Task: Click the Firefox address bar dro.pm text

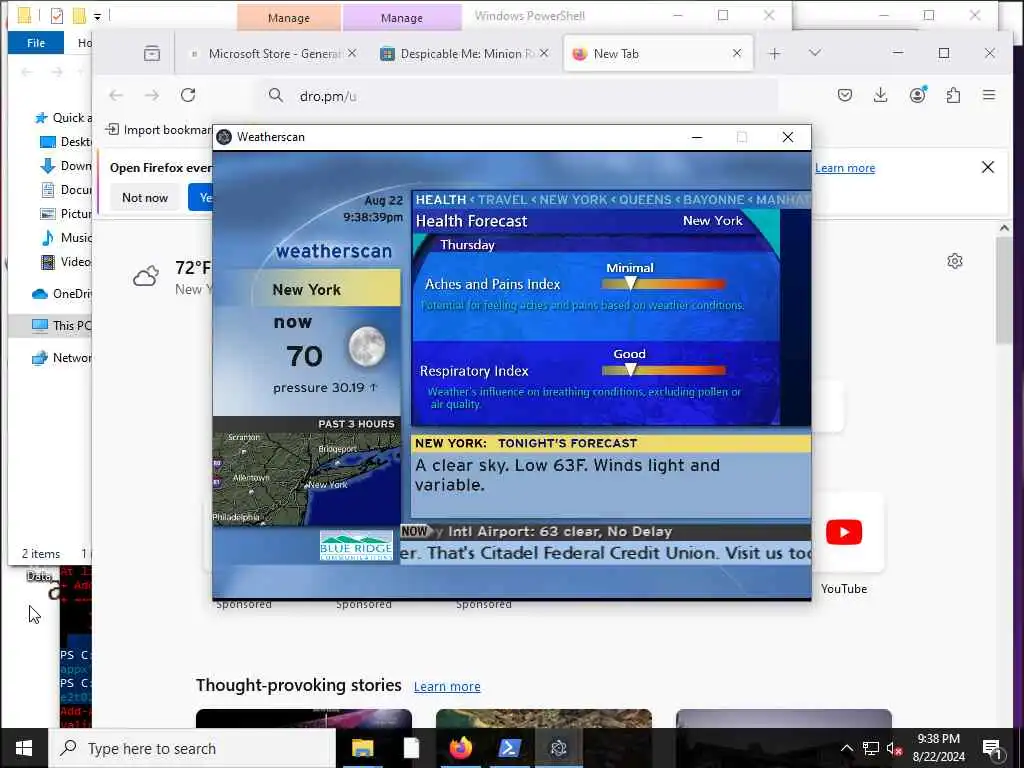Action: 328,96
